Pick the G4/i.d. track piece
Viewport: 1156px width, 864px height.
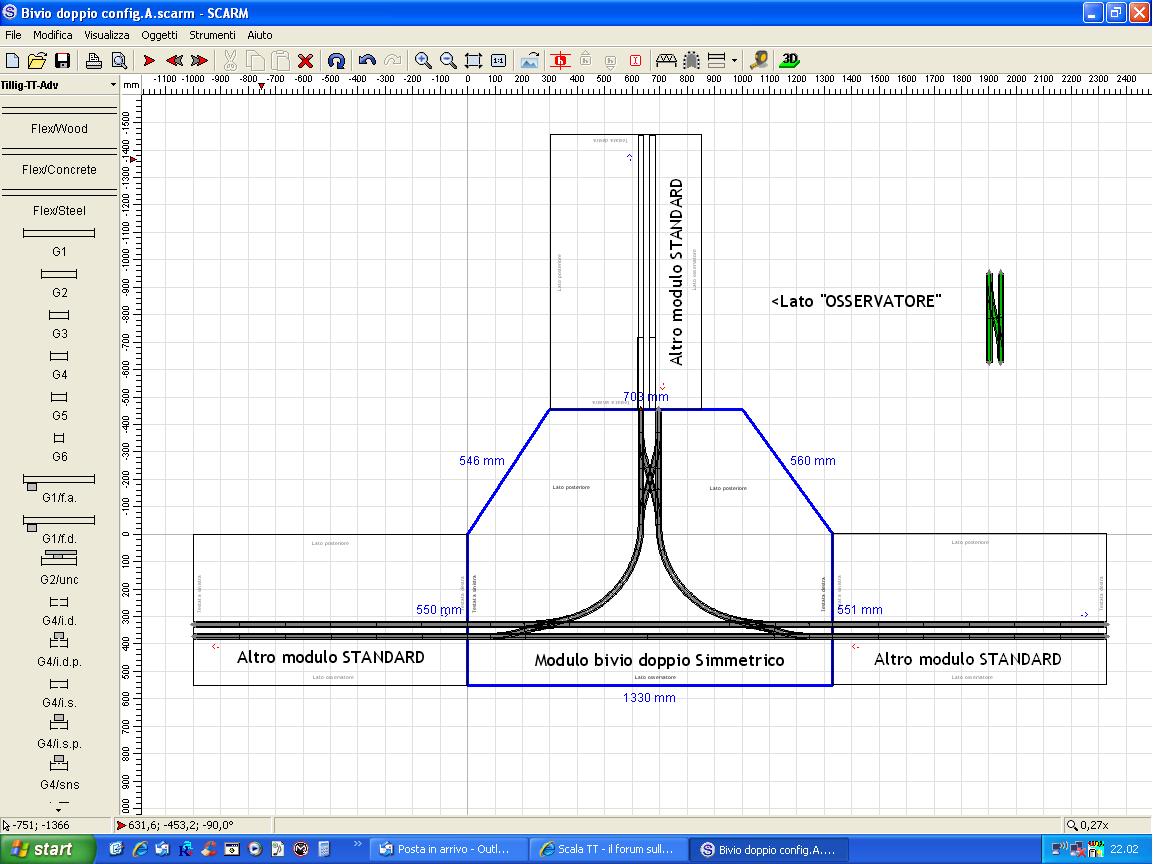59,610
